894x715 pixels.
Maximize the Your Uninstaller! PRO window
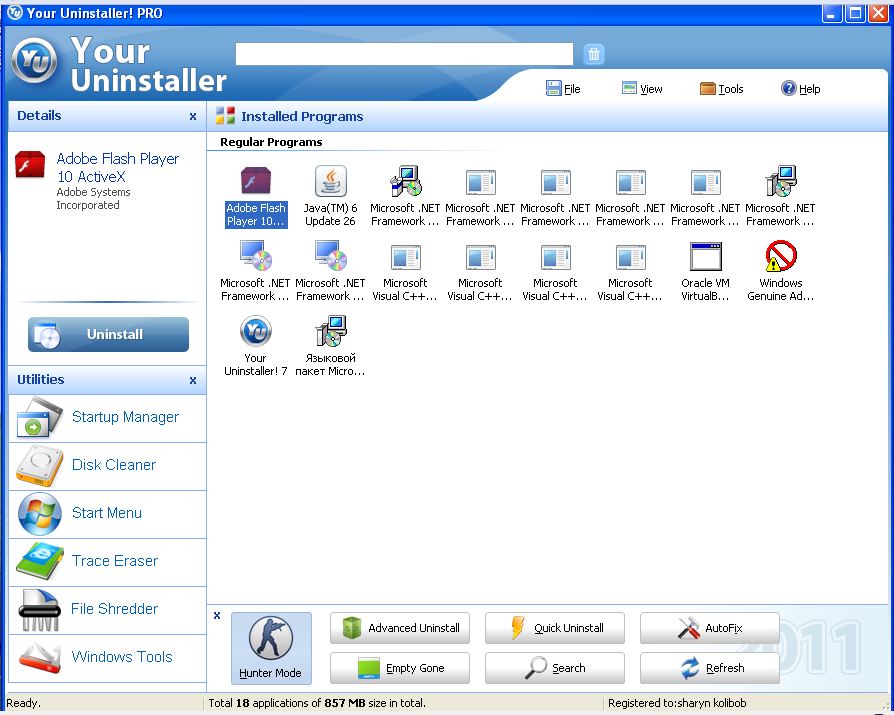pyautogui.click(x=855, y=13)
